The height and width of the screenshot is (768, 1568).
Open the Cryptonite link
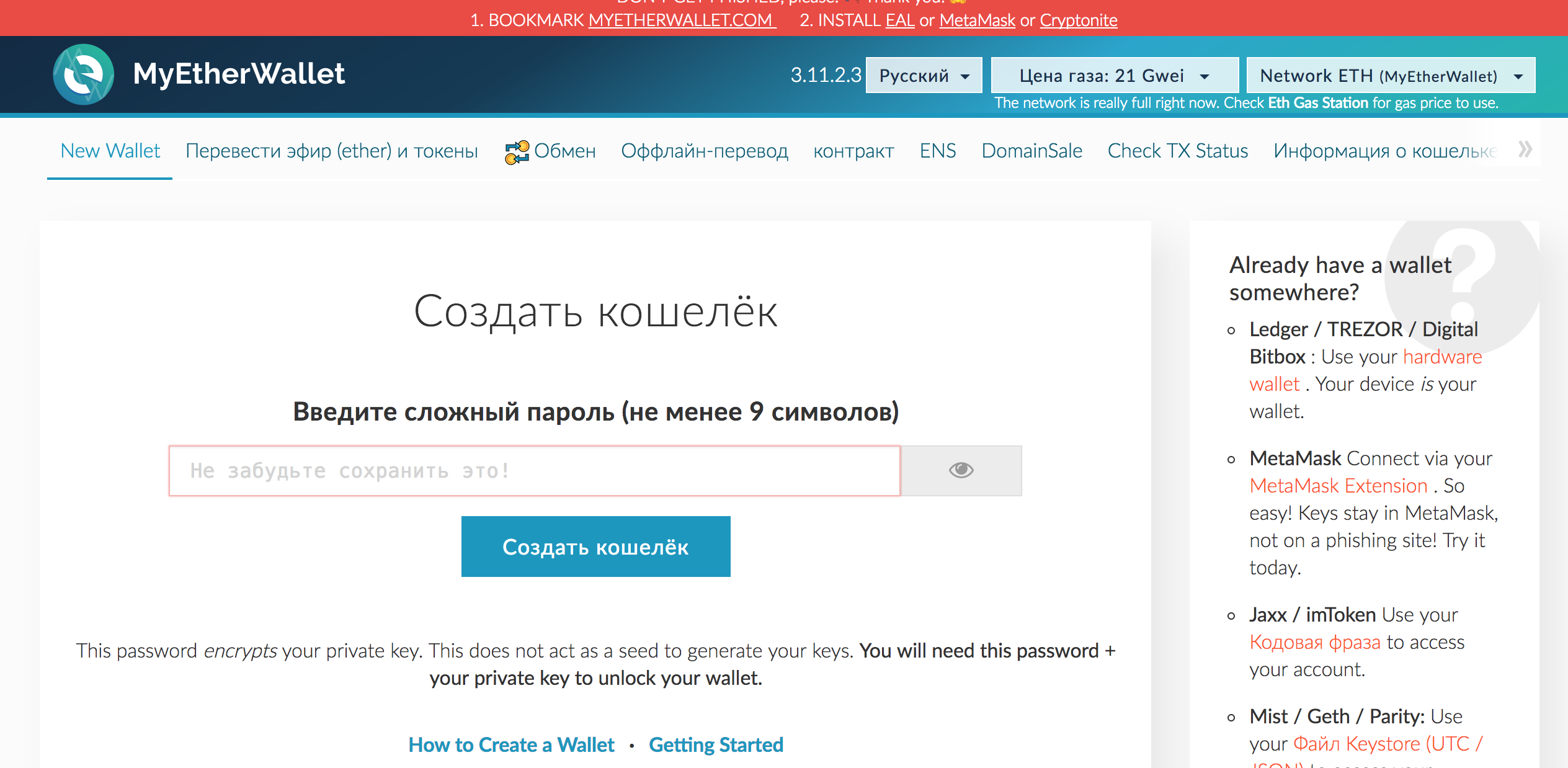1078,20
